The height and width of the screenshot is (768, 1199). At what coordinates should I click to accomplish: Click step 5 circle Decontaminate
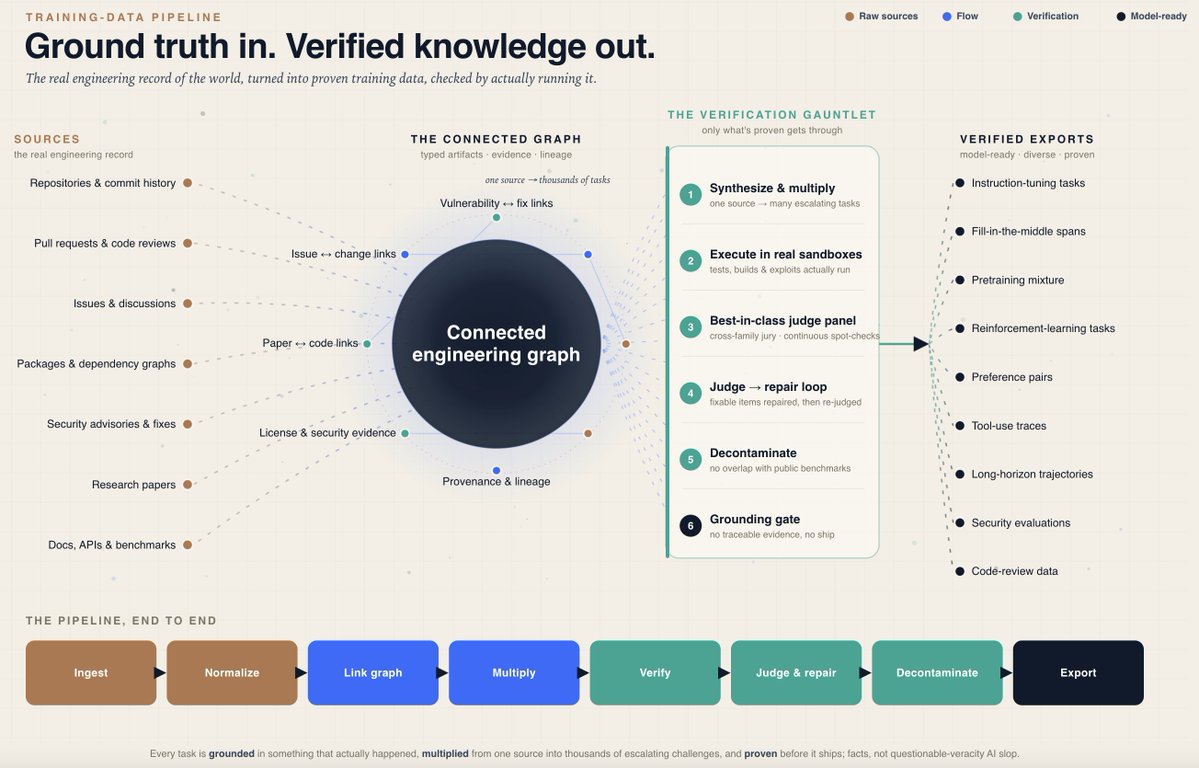[690, 459]
